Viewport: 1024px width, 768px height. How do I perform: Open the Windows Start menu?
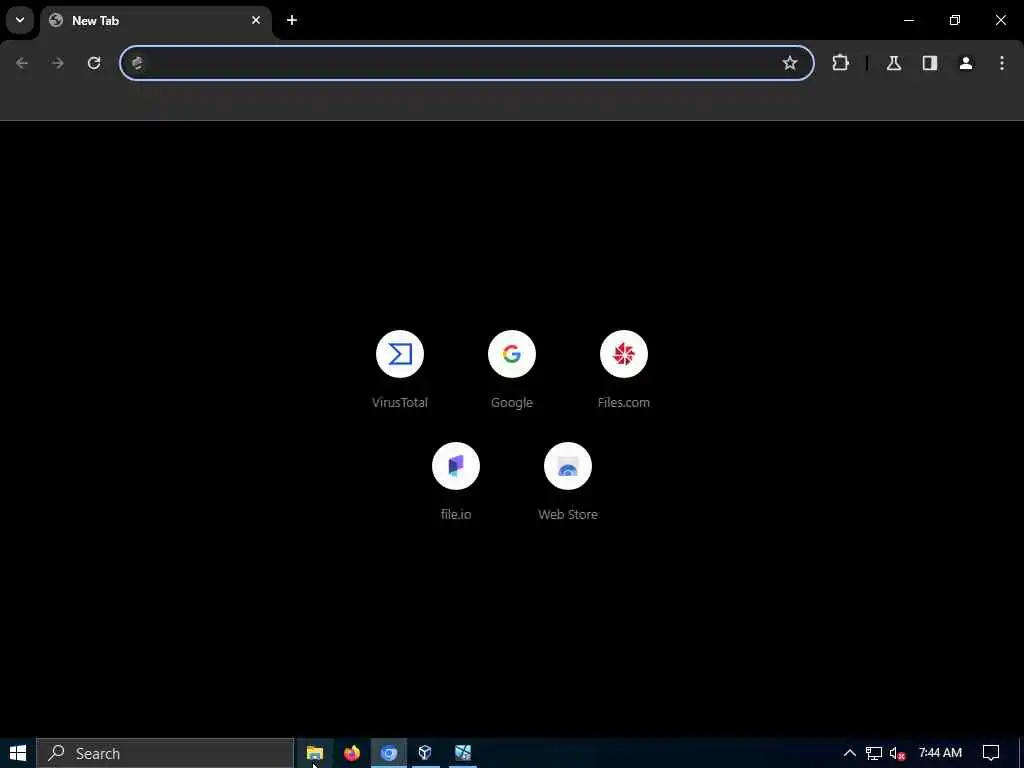click(18, 753)
